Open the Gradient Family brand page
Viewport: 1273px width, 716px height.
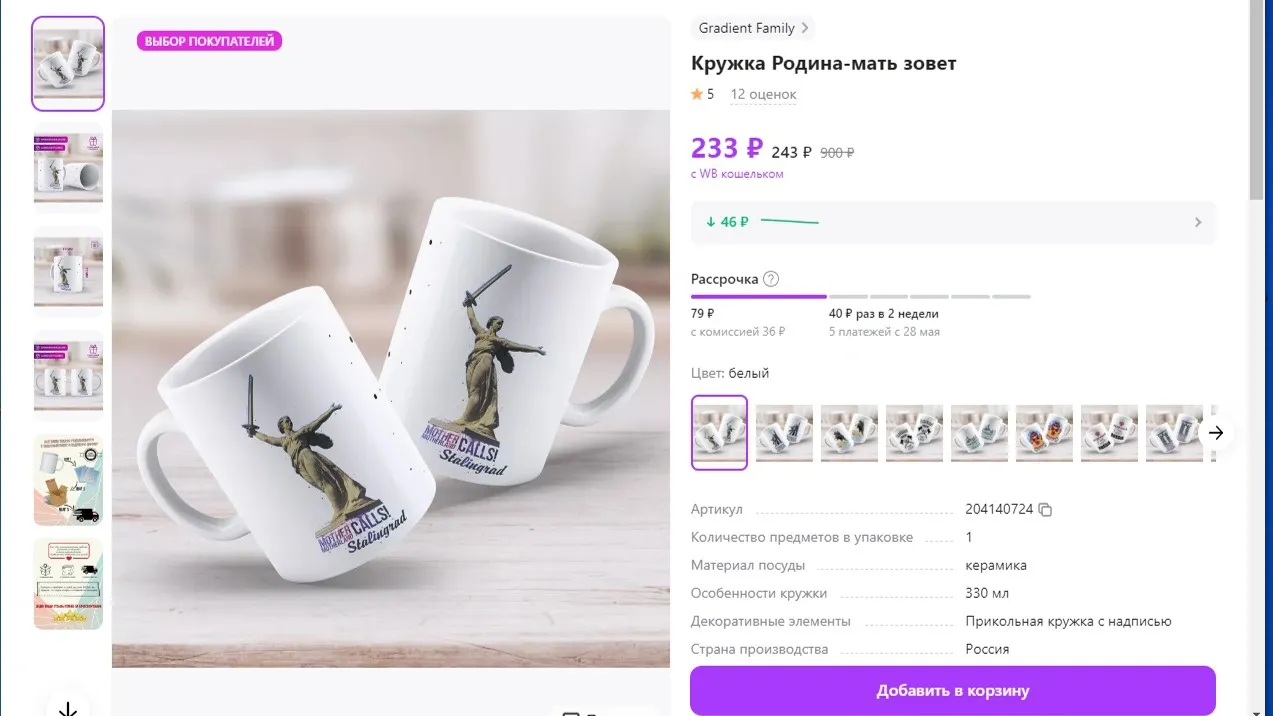(x=752, y=28)
